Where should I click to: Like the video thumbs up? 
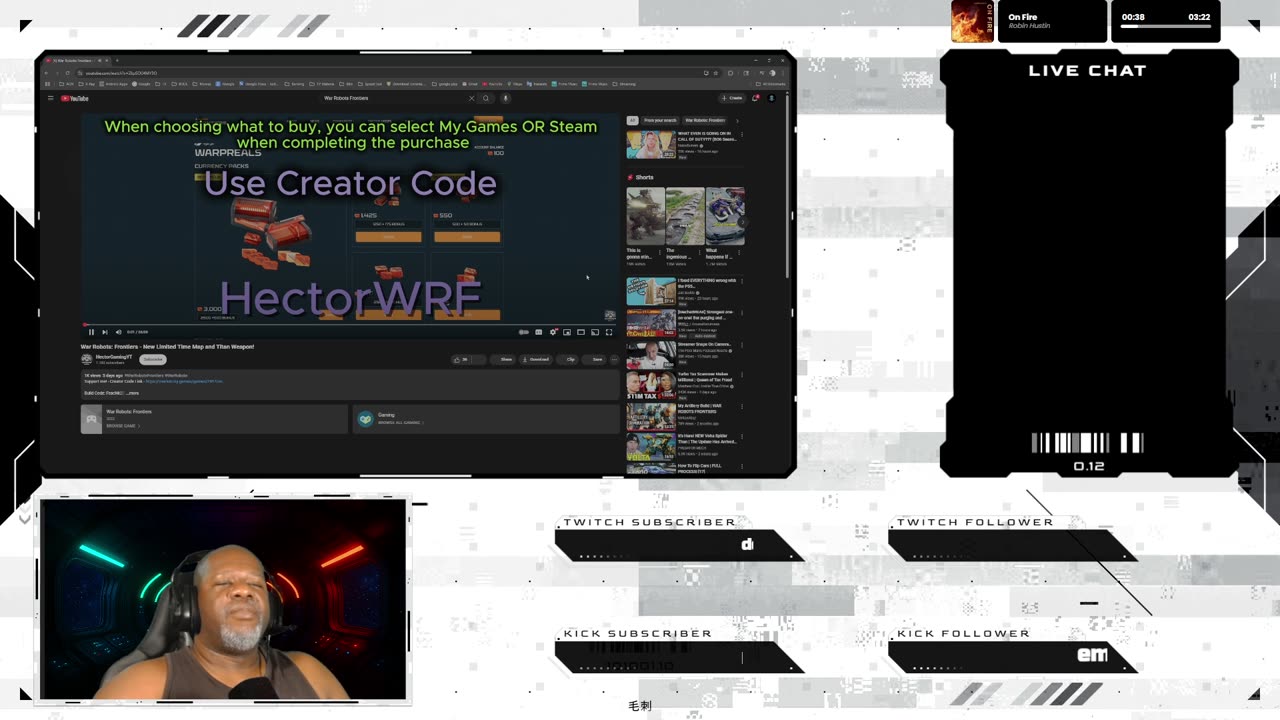point(462,360)
